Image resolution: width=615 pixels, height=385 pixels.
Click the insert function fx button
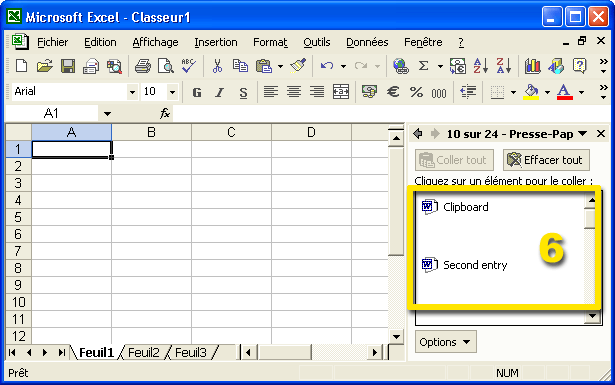coord(165,114)
